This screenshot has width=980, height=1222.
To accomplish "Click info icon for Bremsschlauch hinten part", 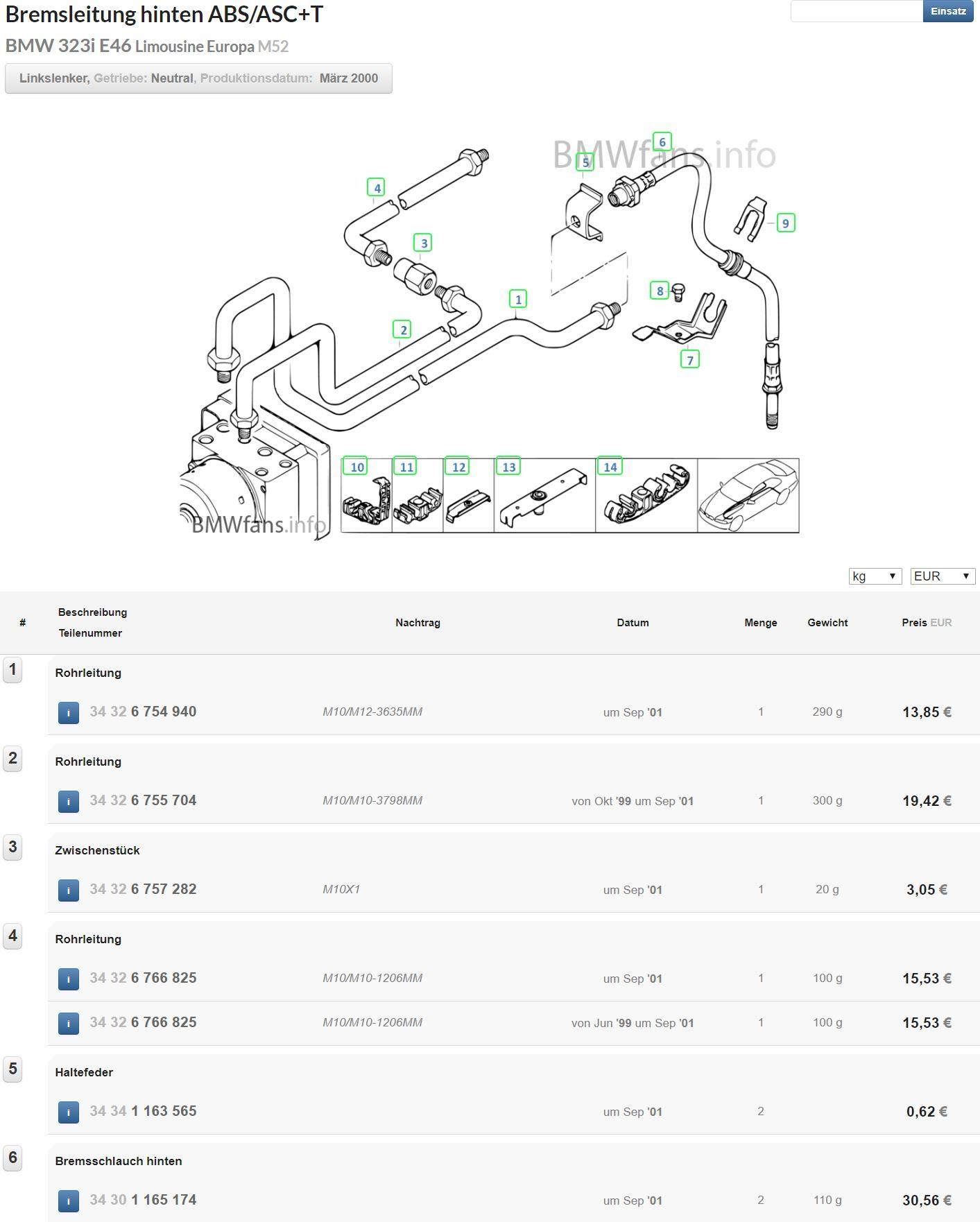I will [x=68, y=1201].
